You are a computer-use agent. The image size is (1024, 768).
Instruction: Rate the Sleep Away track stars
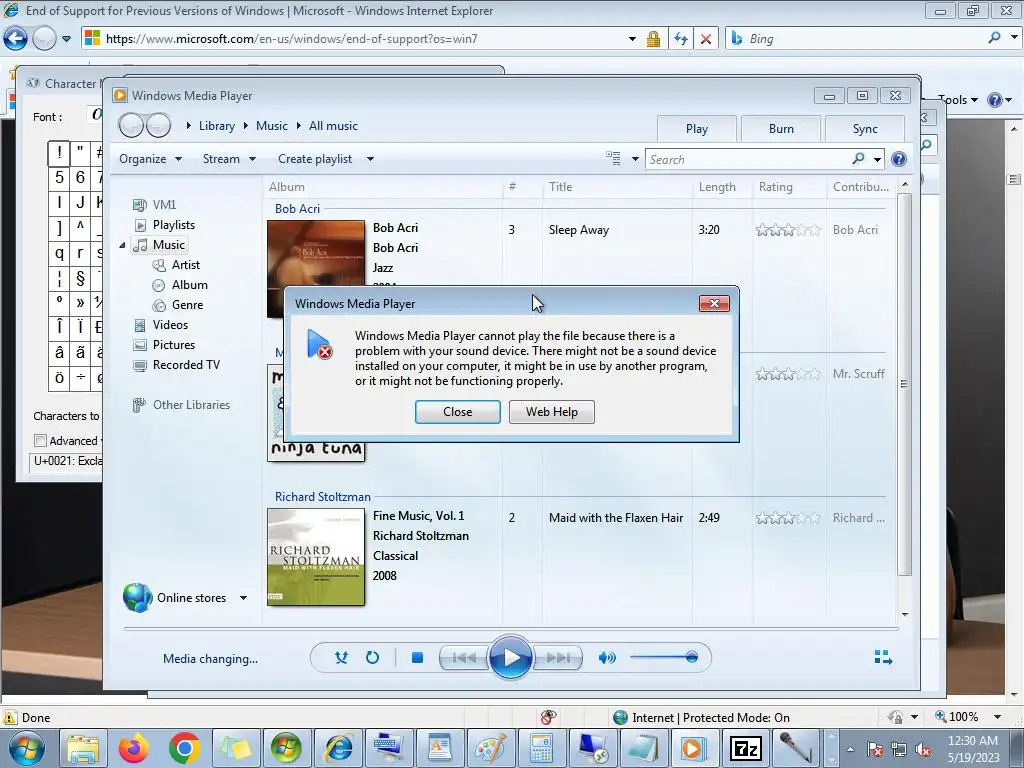coord(788,230)
